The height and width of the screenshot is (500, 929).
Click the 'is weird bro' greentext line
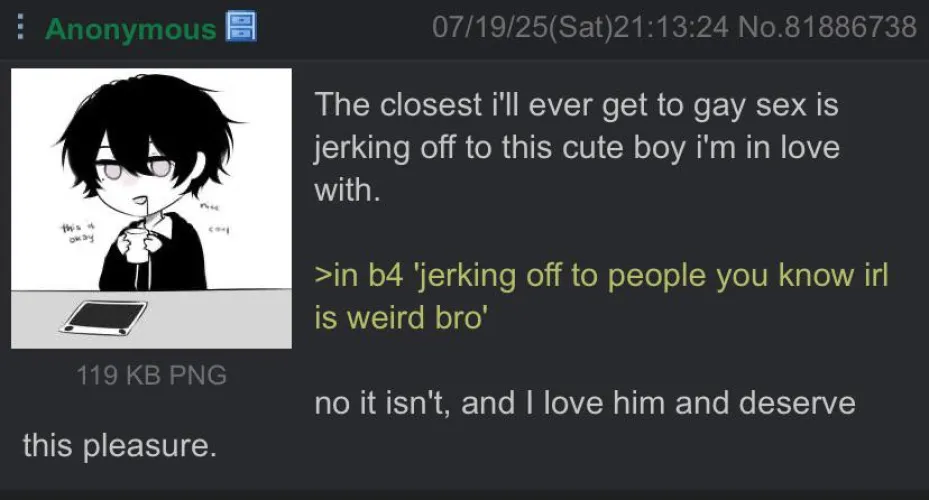(401, 318)
